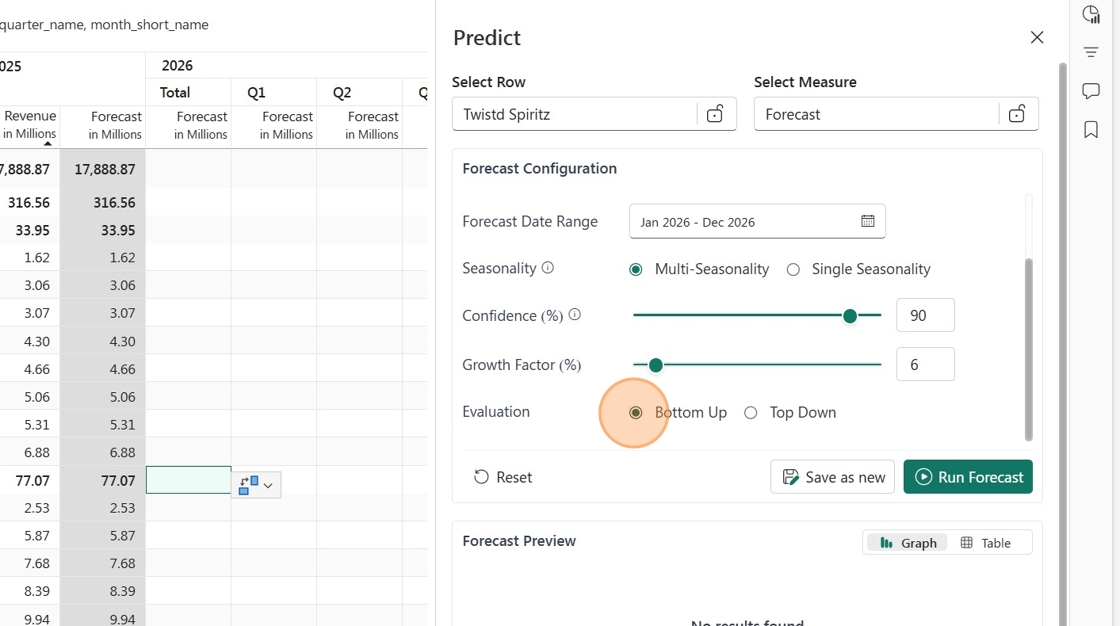Click the lock icon beside Forecast measure

point(1016,114)
